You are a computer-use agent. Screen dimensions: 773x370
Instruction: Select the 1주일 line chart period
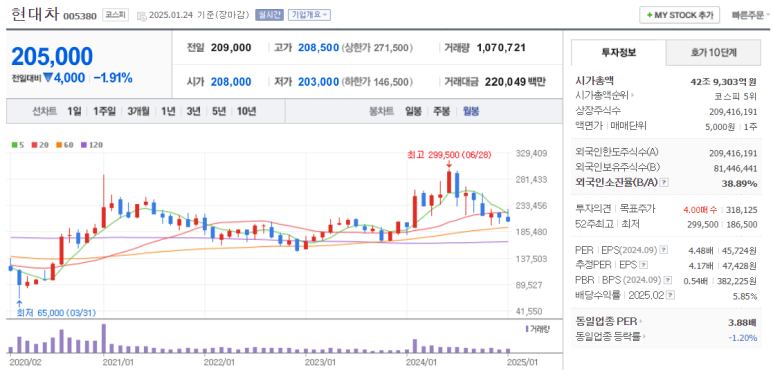click(x=104, y=111)
